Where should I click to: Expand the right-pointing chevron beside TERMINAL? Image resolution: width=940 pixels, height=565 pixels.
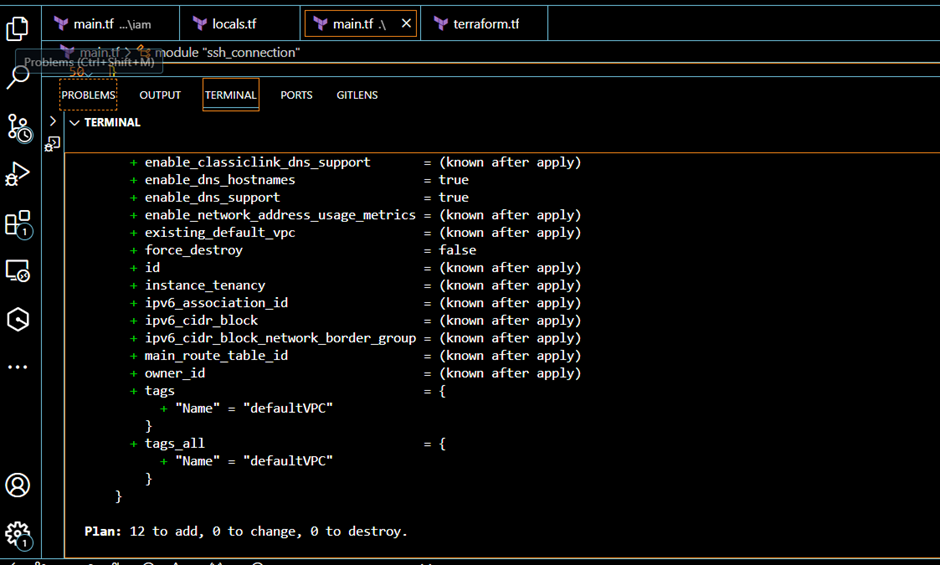pos(53,121)
